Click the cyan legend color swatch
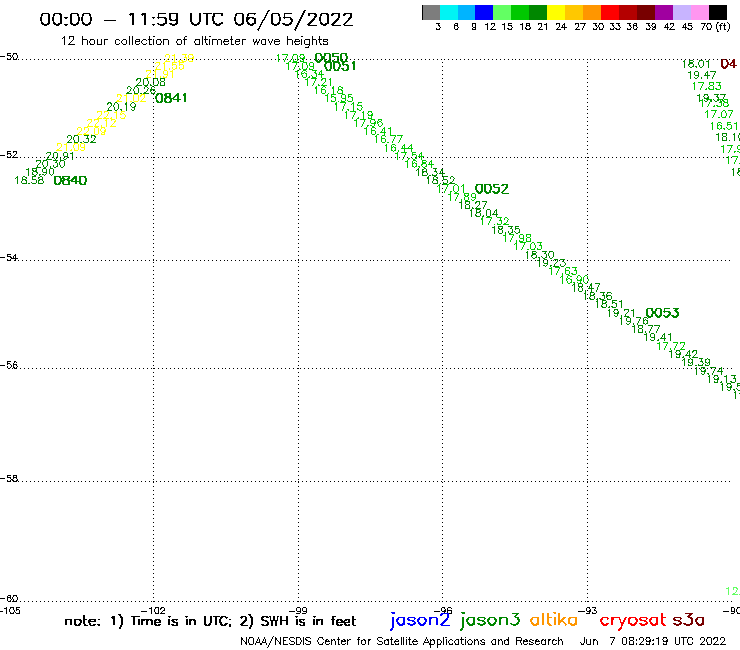This screenshot has width=740, height=650. (x=449, y=12)
